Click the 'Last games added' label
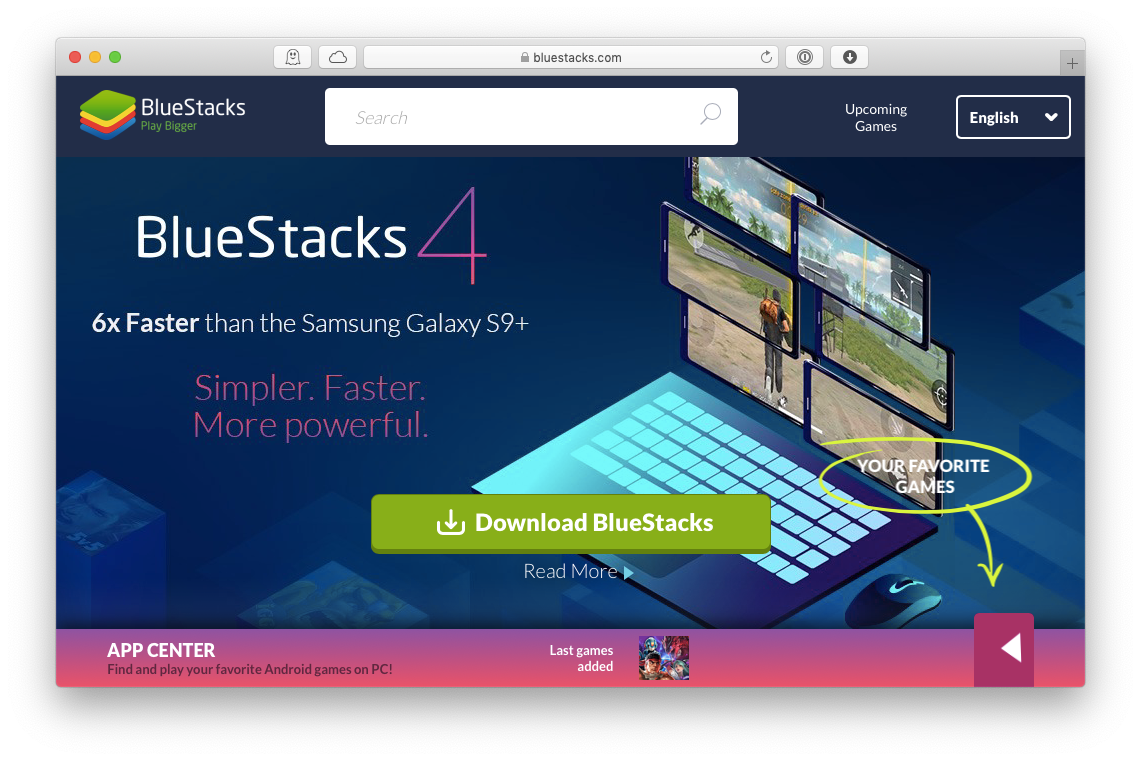1141x761 pixels. click(581, 658)
